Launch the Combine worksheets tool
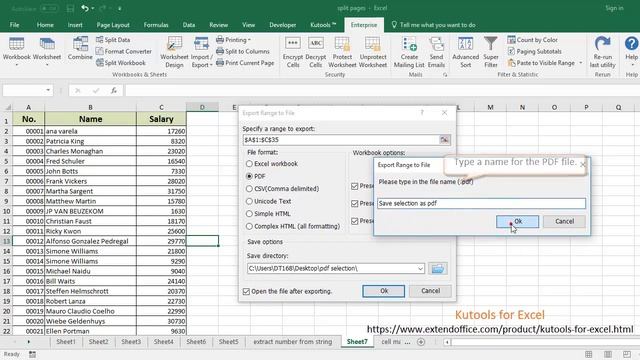 coord(80,49)
